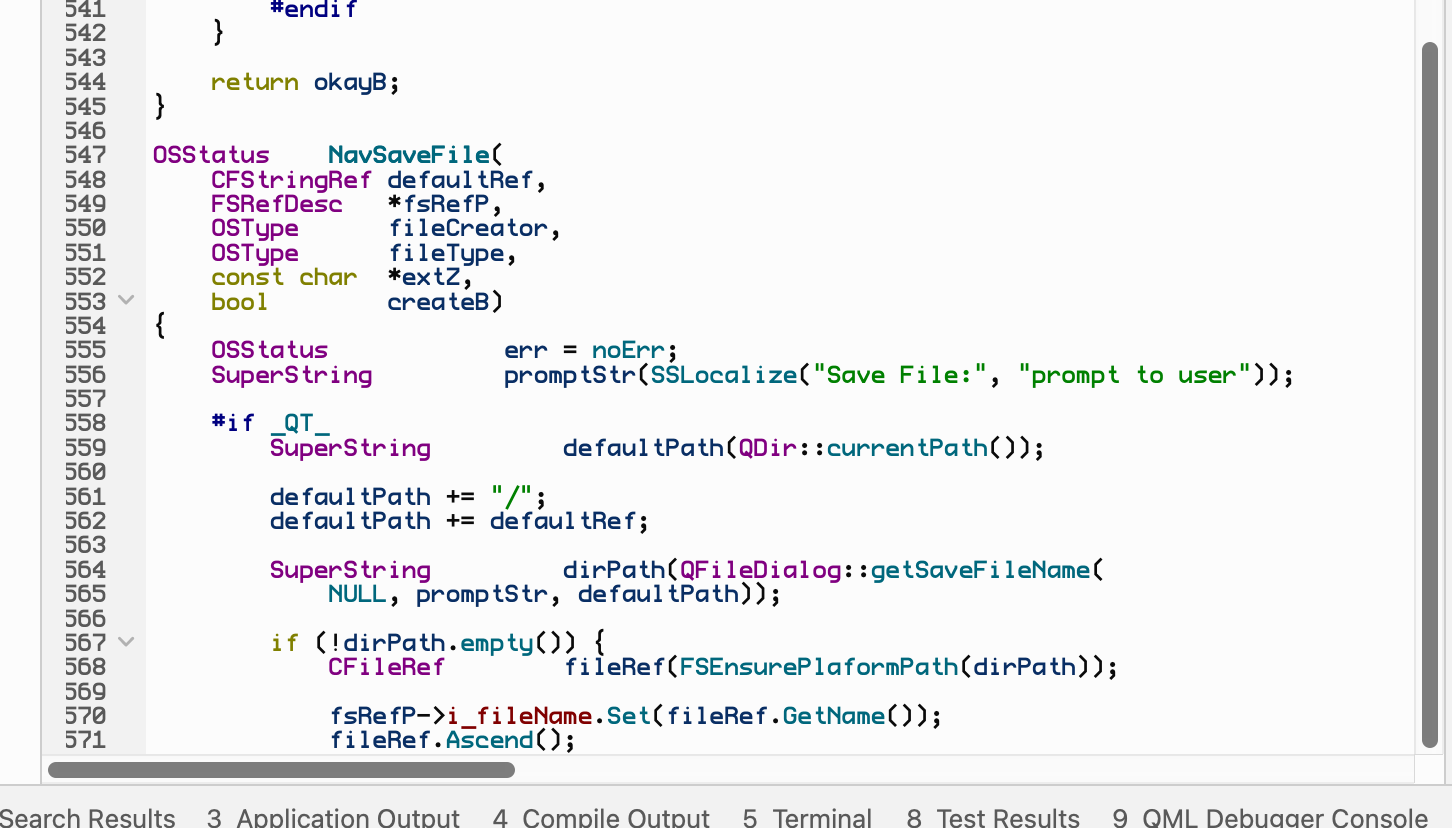This screenshot has width=1452, height=828.
Task: Click the vertical scrollbar thumb
Action: coord(1429,395)
